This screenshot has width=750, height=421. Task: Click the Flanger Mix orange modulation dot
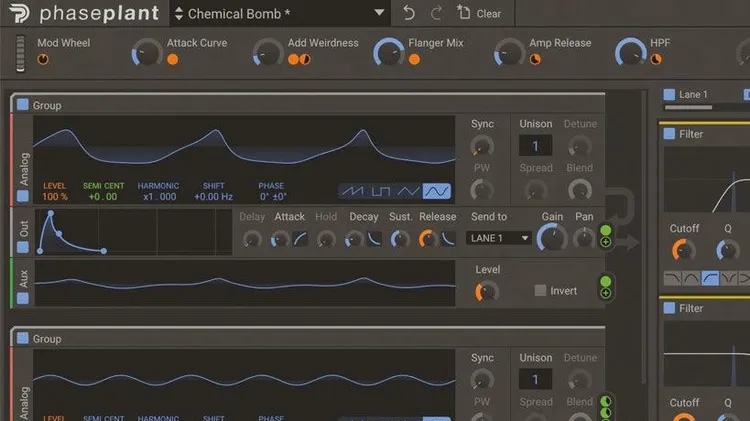(414, 59)
